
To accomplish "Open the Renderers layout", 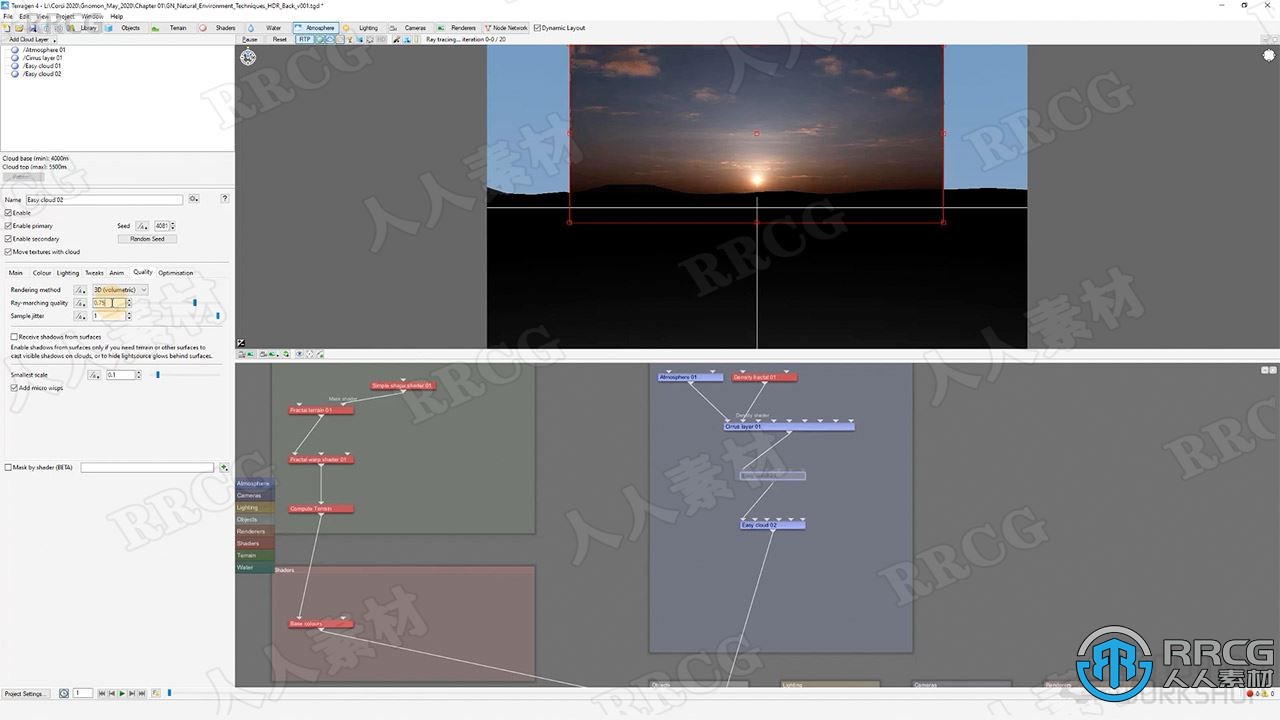I will 458,28.
